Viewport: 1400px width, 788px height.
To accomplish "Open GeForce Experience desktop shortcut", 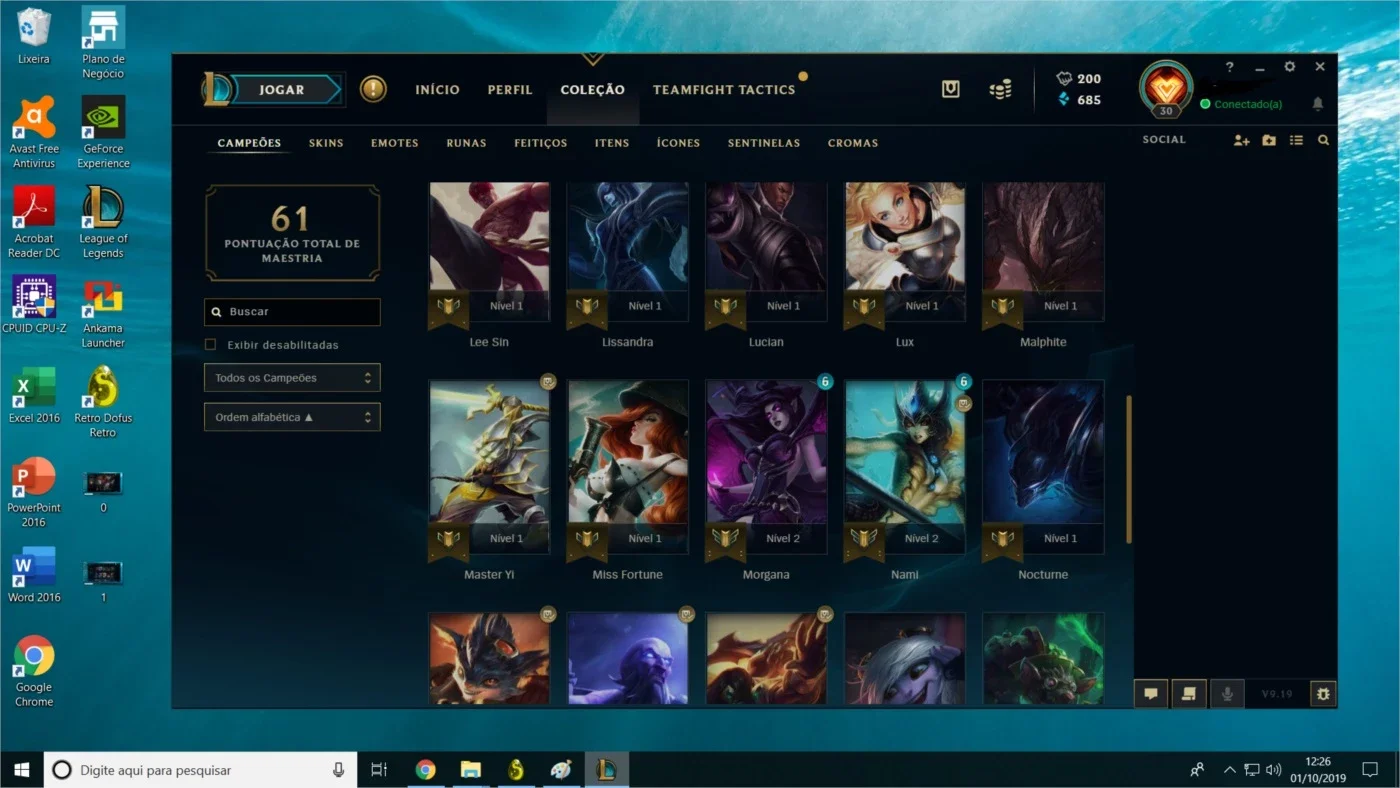I will (103, 132).
